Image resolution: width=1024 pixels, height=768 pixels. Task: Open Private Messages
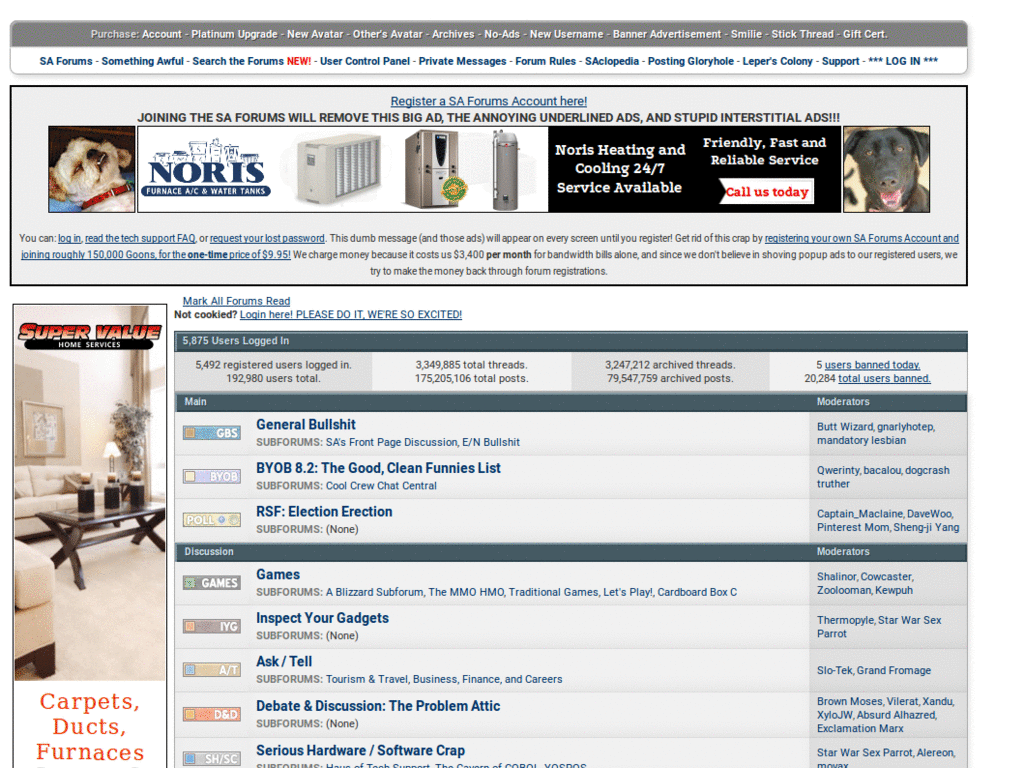(462, 61)
